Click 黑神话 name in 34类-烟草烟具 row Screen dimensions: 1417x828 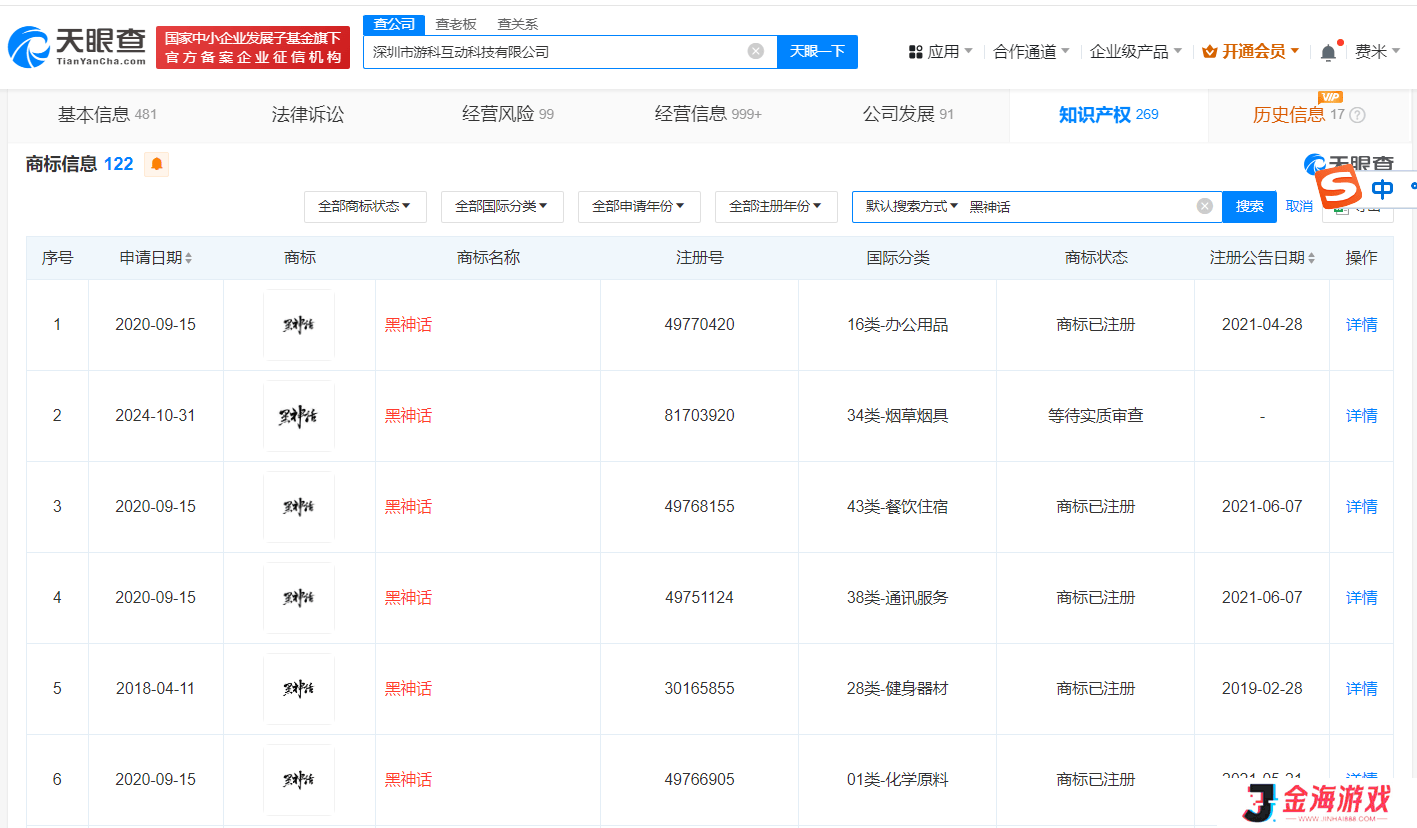click(408, 416)
